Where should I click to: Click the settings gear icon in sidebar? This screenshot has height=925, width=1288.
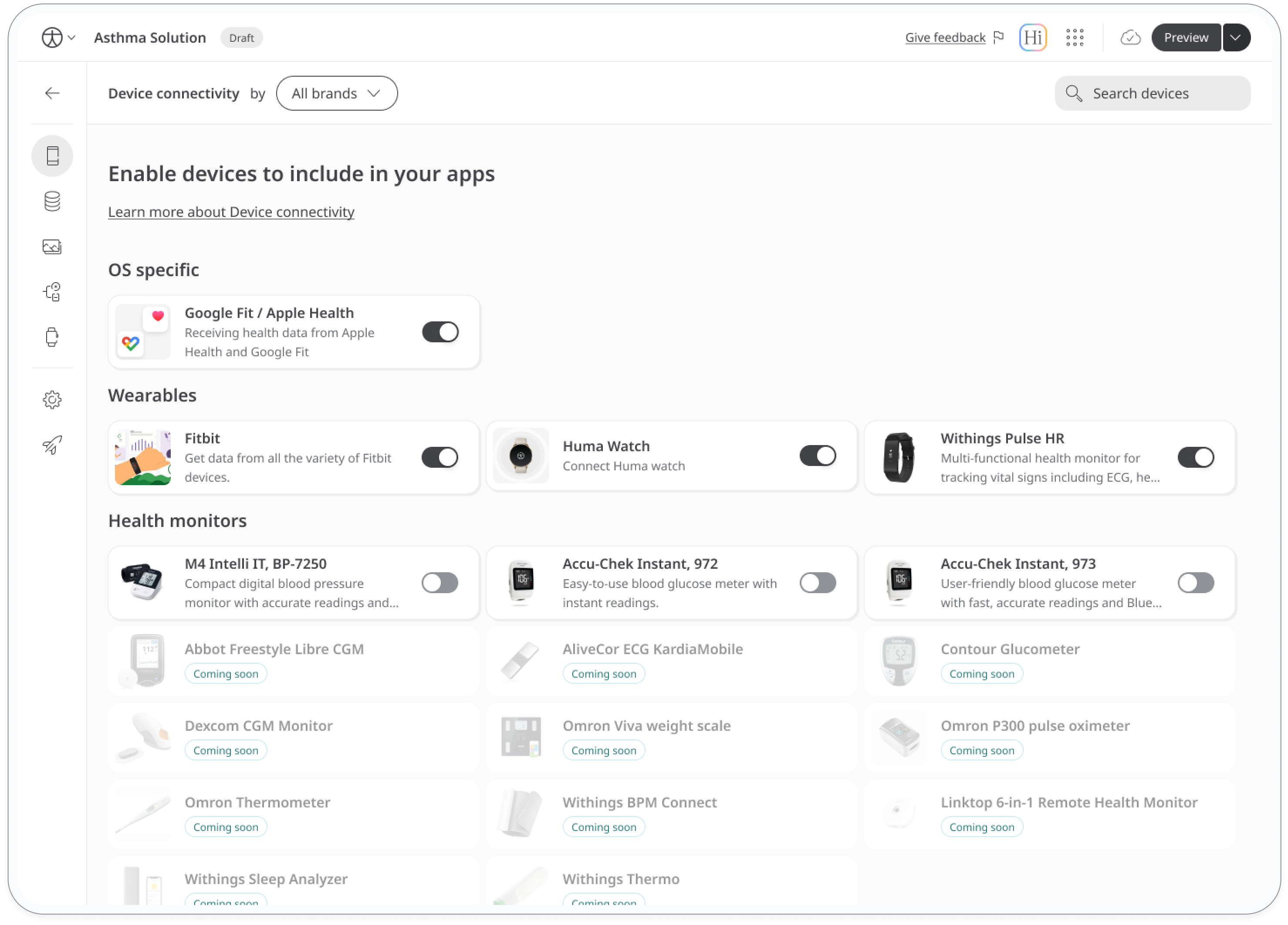coord(53,400)
